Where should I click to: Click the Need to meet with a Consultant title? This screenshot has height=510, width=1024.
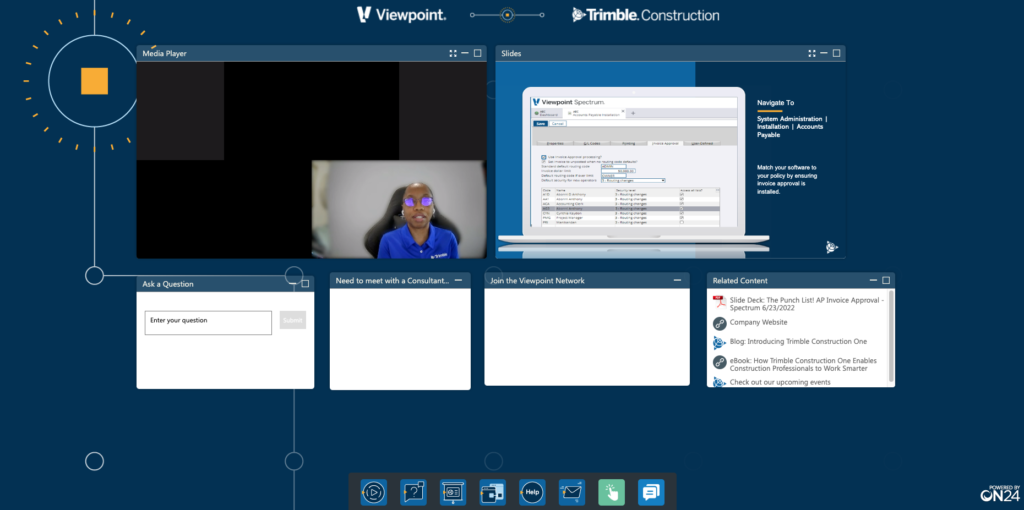click(392, 281)
